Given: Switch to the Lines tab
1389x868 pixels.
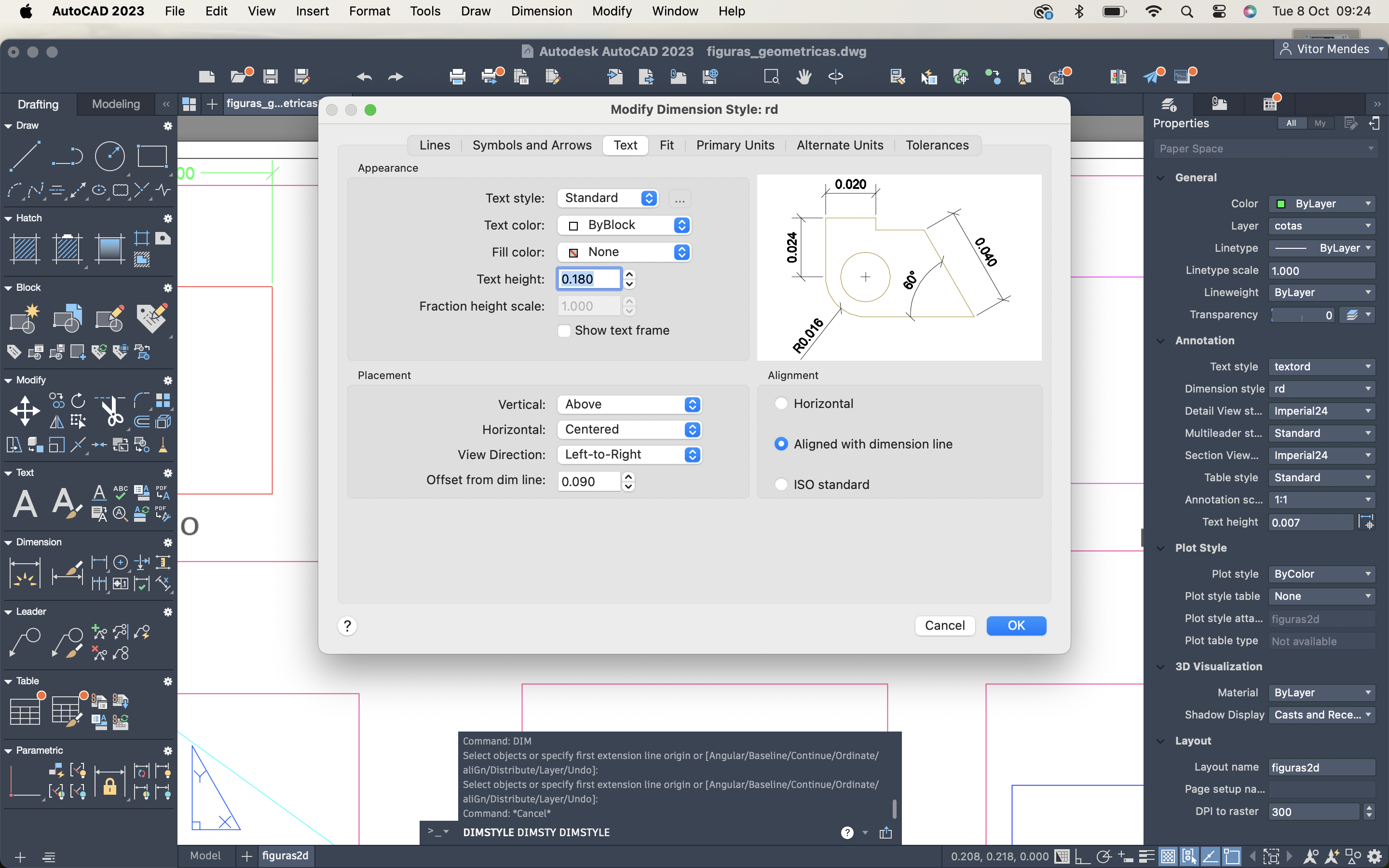Looking at the screenshot, I should [435, 145].
